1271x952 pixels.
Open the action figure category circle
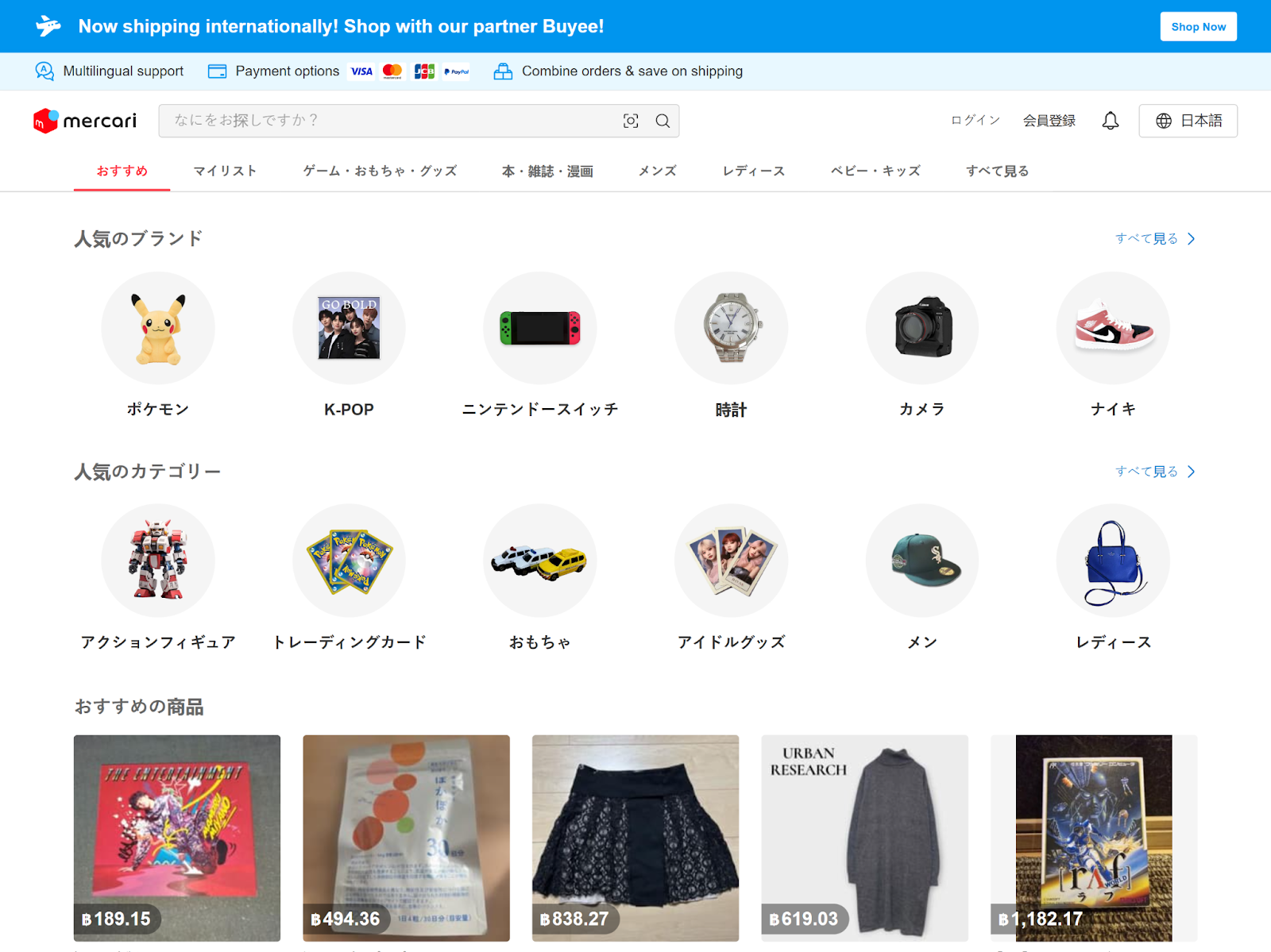[158, 561]
